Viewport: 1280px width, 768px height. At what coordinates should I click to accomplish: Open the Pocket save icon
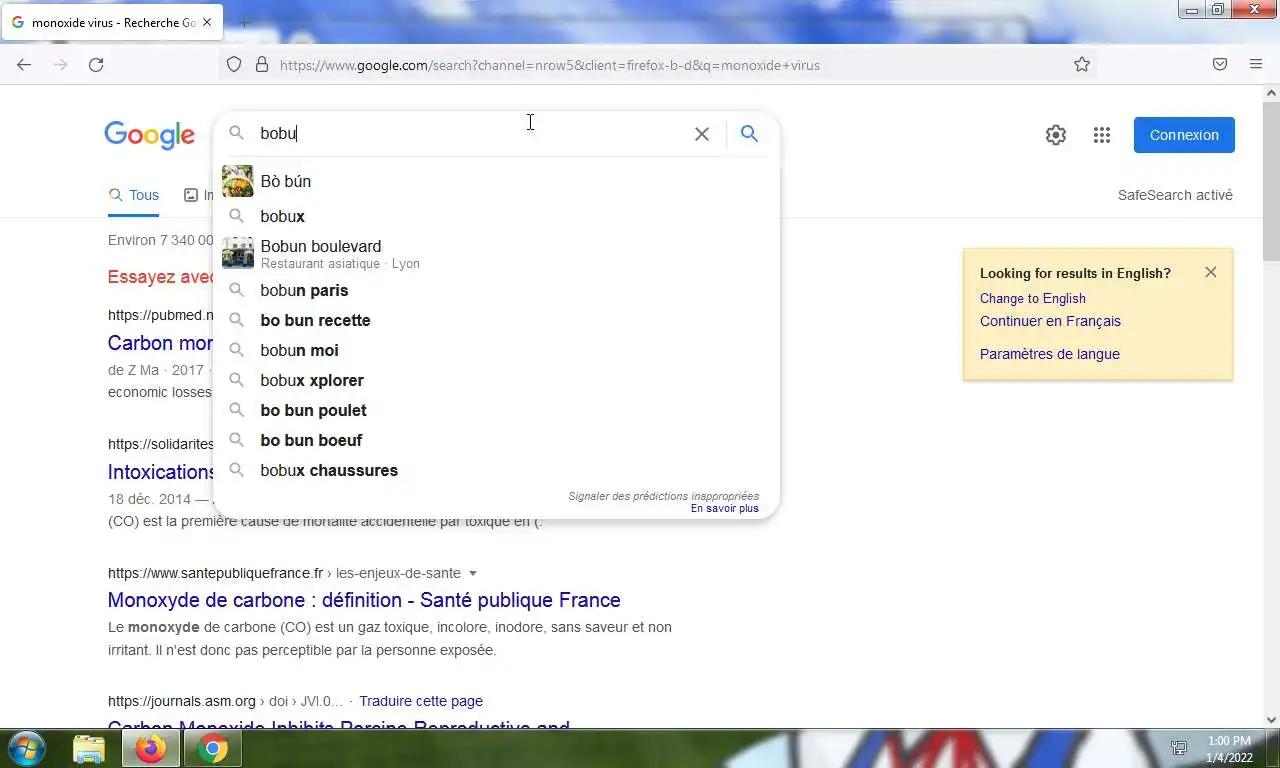(1220, 65)
